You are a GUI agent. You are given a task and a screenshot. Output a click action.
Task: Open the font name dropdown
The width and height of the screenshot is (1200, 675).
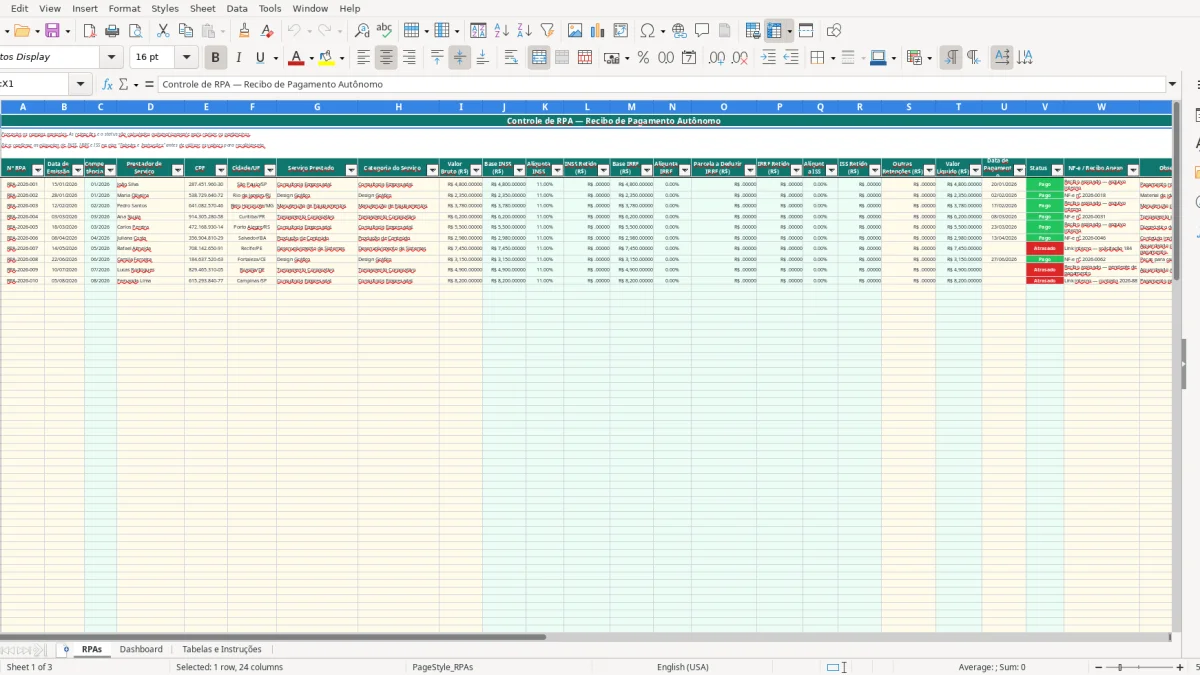(112, 58)
